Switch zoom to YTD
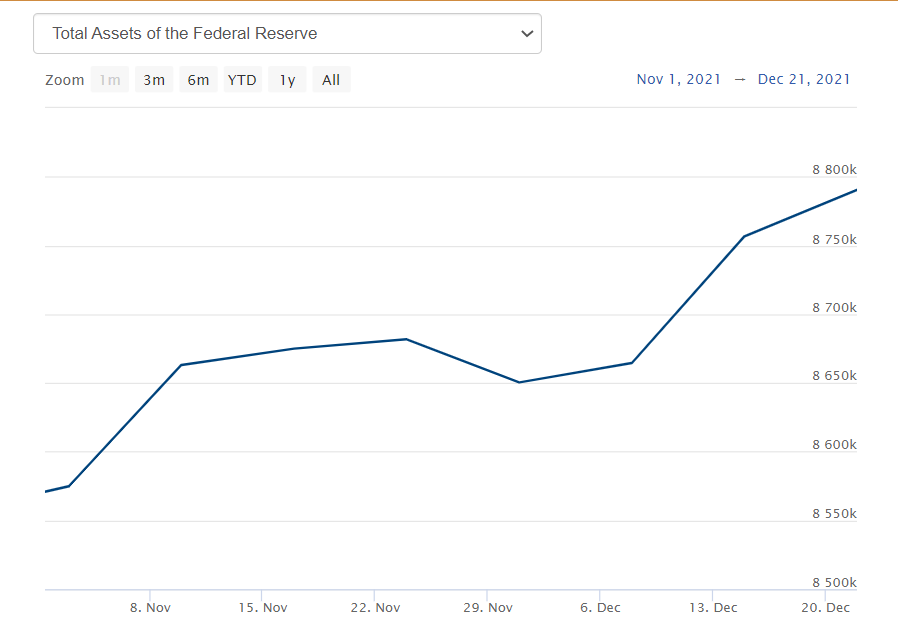Viewport: 898px width, 629px height. 242,80
